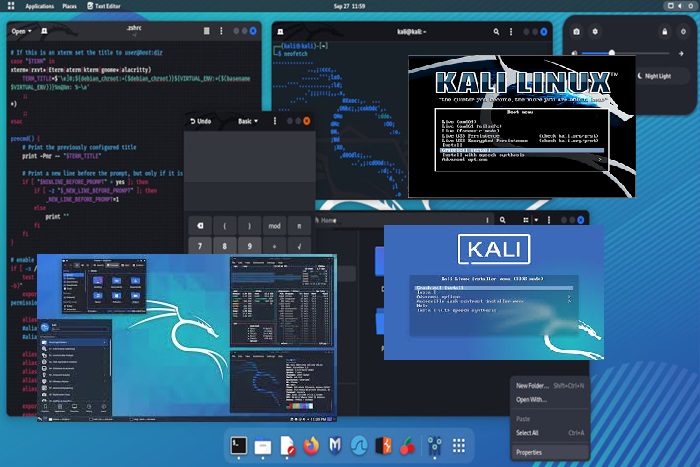
Task: Open system settings gear in quick settings
Action: [597, 32]
